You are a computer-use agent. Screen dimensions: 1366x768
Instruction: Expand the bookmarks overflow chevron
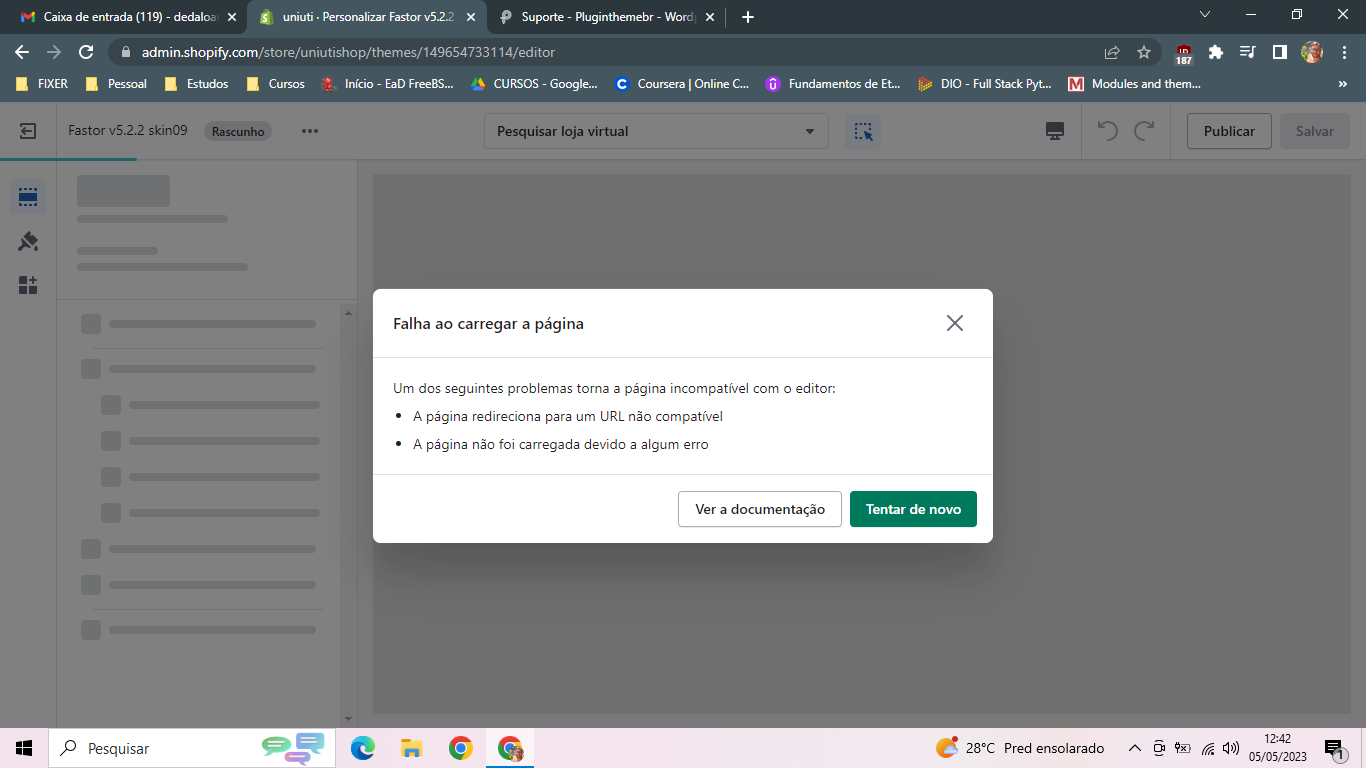pyautogui.click(x=1342, y=84)
